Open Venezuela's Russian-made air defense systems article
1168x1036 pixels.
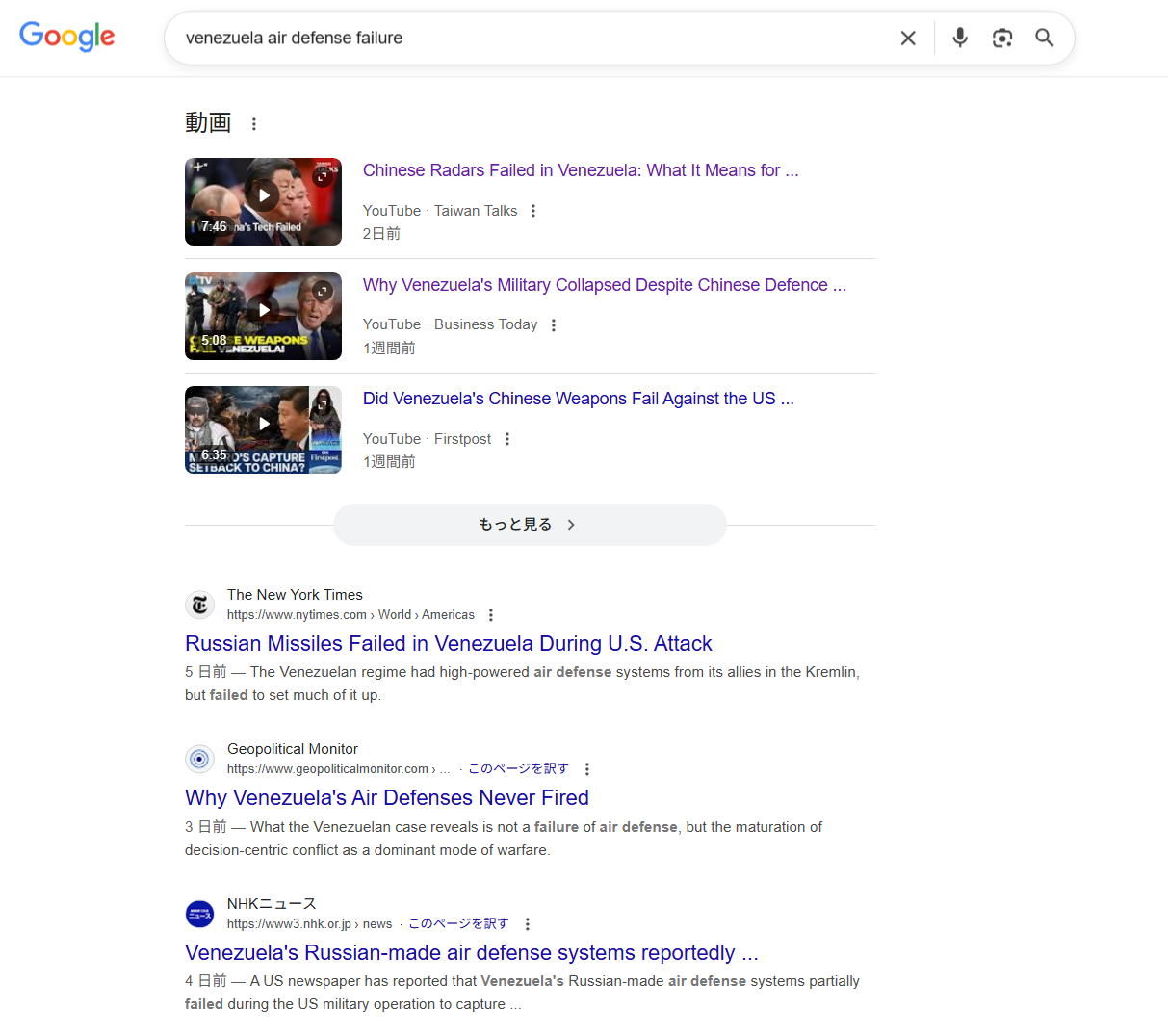[472, 952]
